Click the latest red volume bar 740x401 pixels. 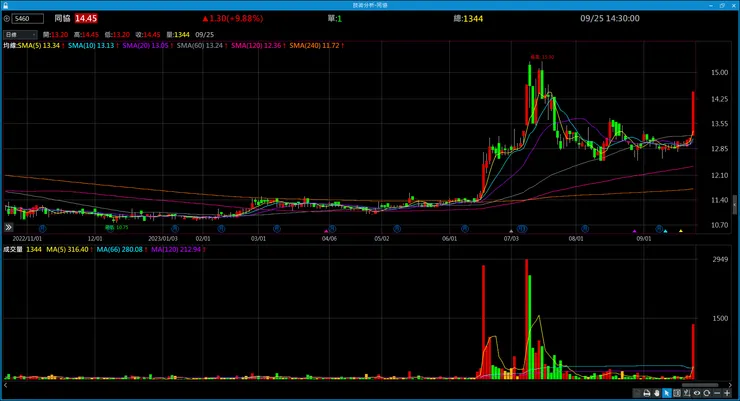693,351
